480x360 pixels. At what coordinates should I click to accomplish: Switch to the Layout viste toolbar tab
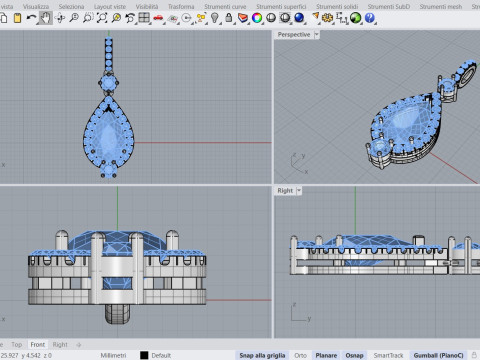[x=110, y=6]
